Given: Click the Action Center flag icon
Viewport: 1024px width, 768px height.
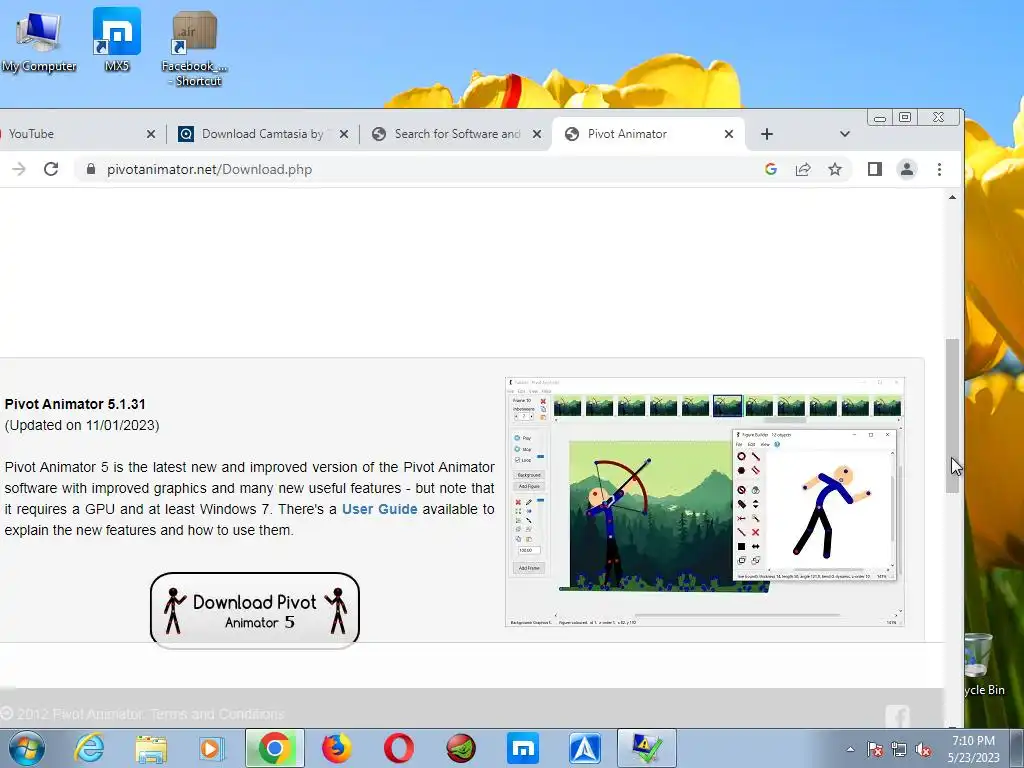Looking at the screenshot, I should point(874,749).
